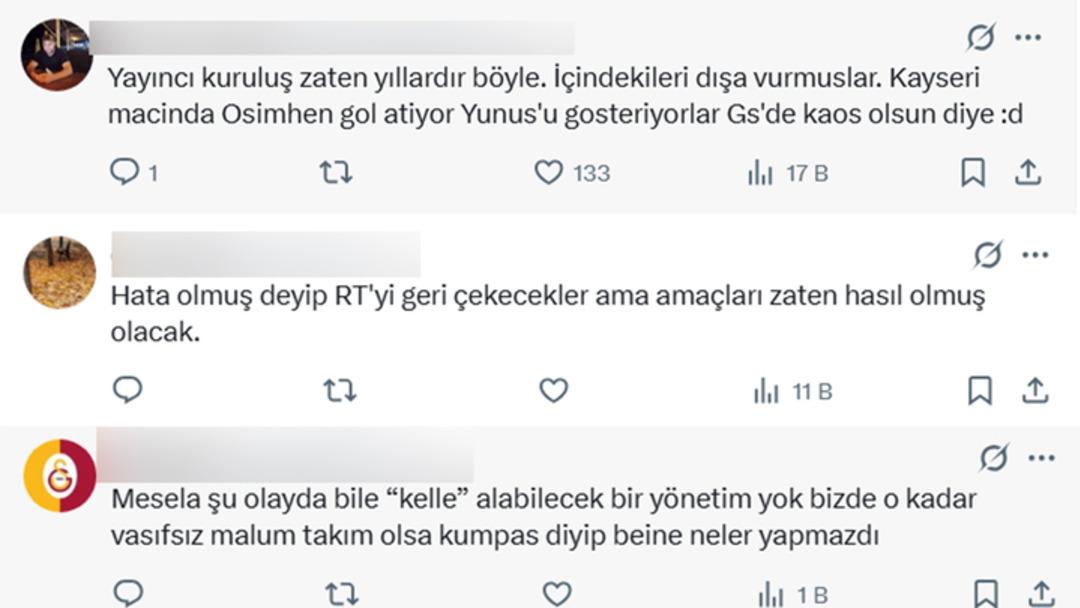View analytics showing 17 B views

pos(761,174)
